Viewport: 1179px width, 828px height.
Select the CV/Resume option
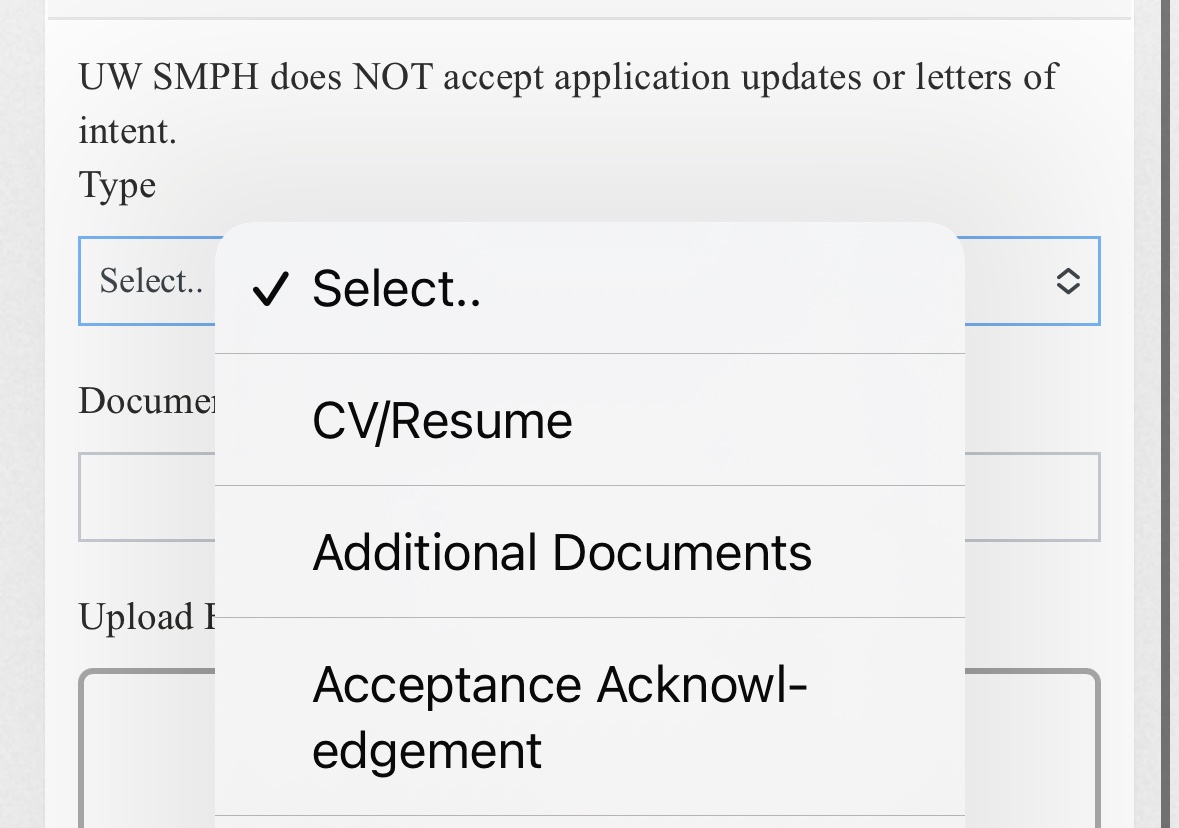tap(442, 421)
